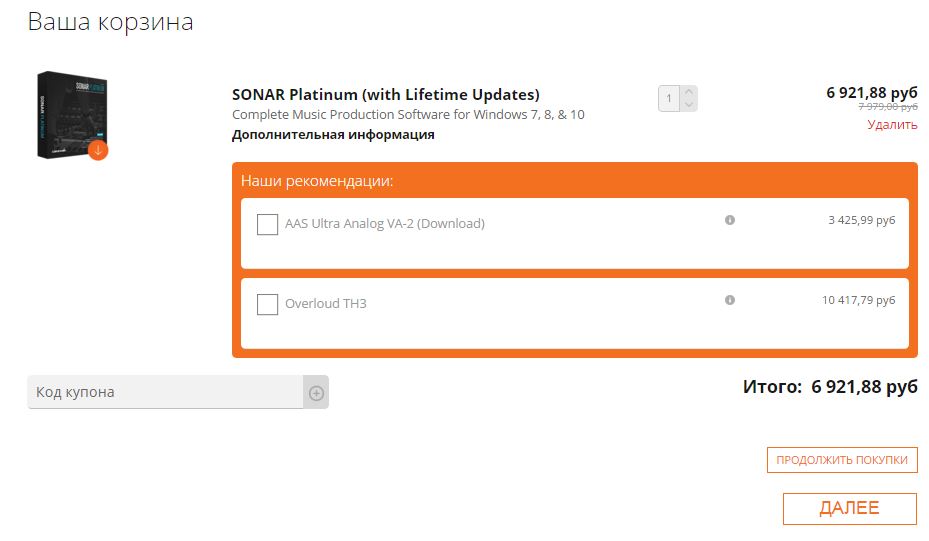This screenshot has height=541, width=929.
Task: Click the Overloud TH3 label
Action: tap(326, 303)
